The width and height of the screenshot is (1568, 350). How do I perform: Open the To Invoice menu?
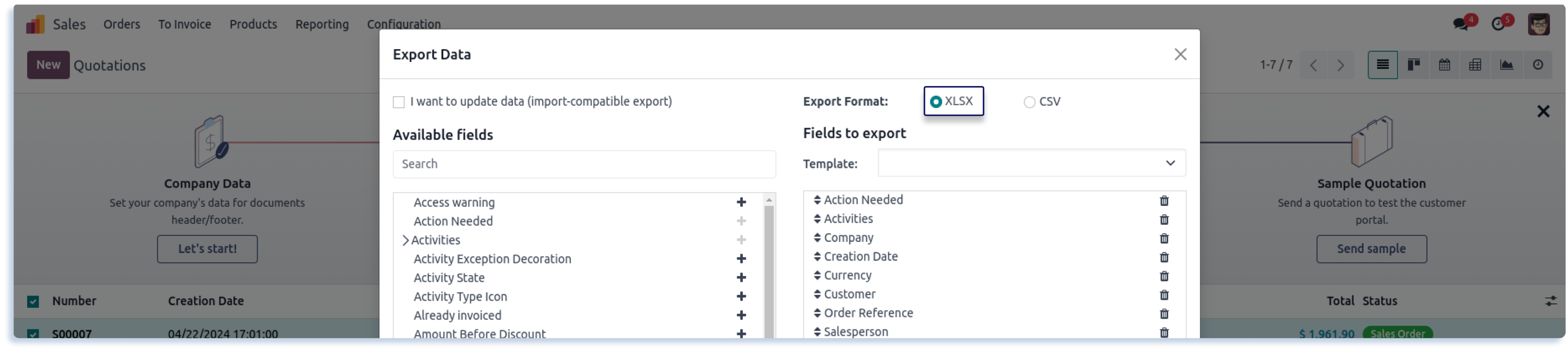(184, 24)
